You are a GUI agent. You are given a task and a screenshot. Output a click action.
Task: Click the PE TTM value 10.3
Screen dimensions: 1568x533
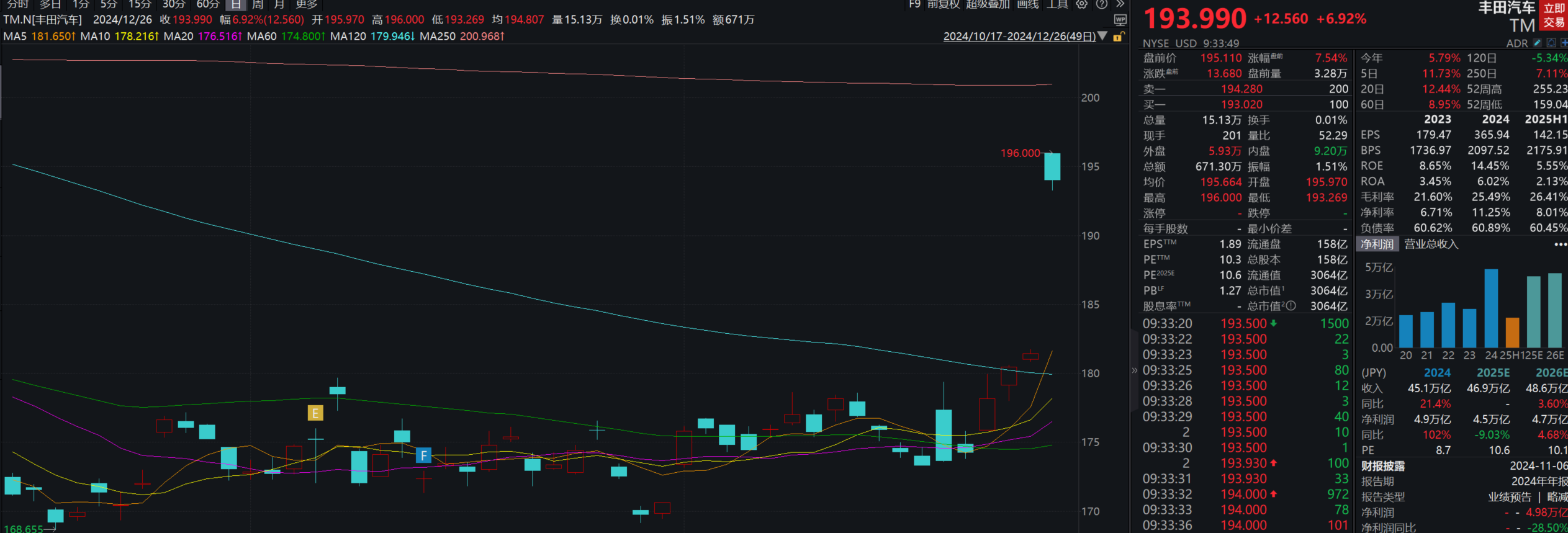click(x=1230, y=260)
